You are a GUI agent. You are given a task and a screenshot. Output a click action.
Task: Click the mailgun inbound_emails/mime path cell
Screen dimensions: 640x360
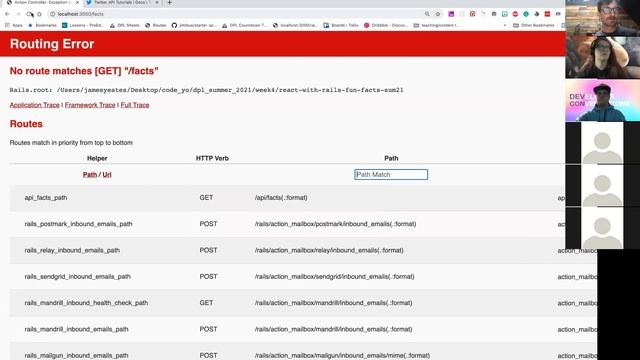[342, 356]
